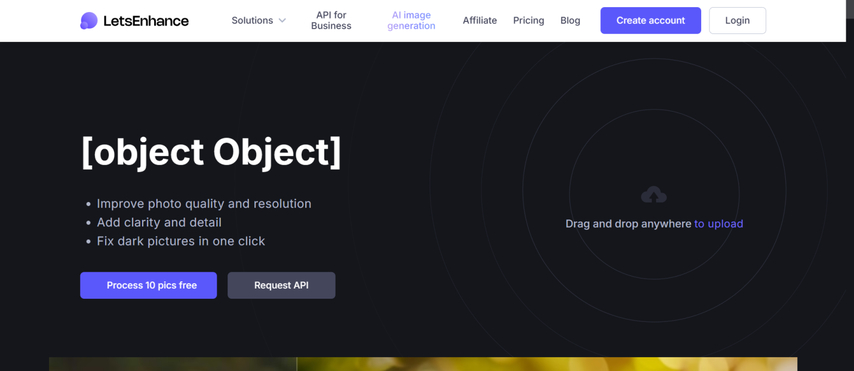Click the [object Object] heading
This screenshot has width=854, height=371.
[211, 153]
